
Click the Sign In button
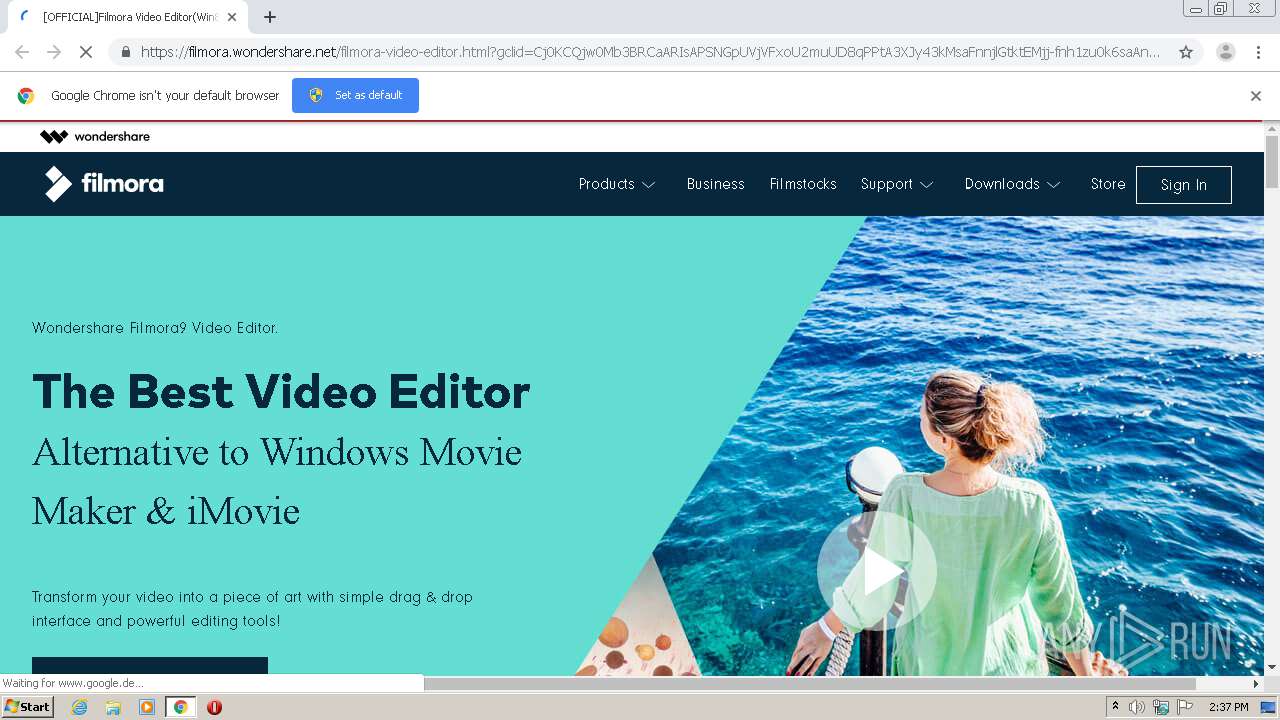coord(1184,185)
